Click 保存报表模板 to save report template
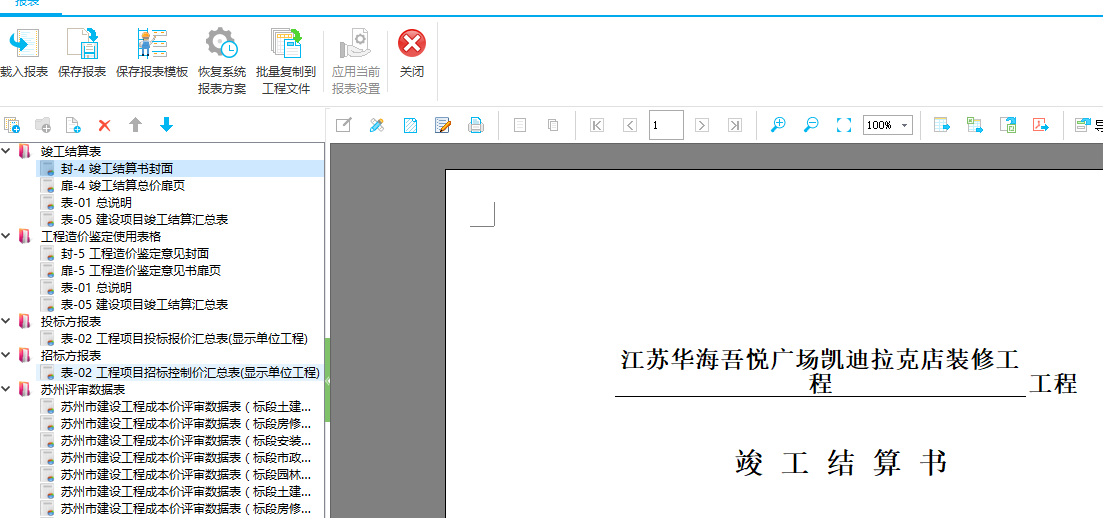 pos(152,53)
